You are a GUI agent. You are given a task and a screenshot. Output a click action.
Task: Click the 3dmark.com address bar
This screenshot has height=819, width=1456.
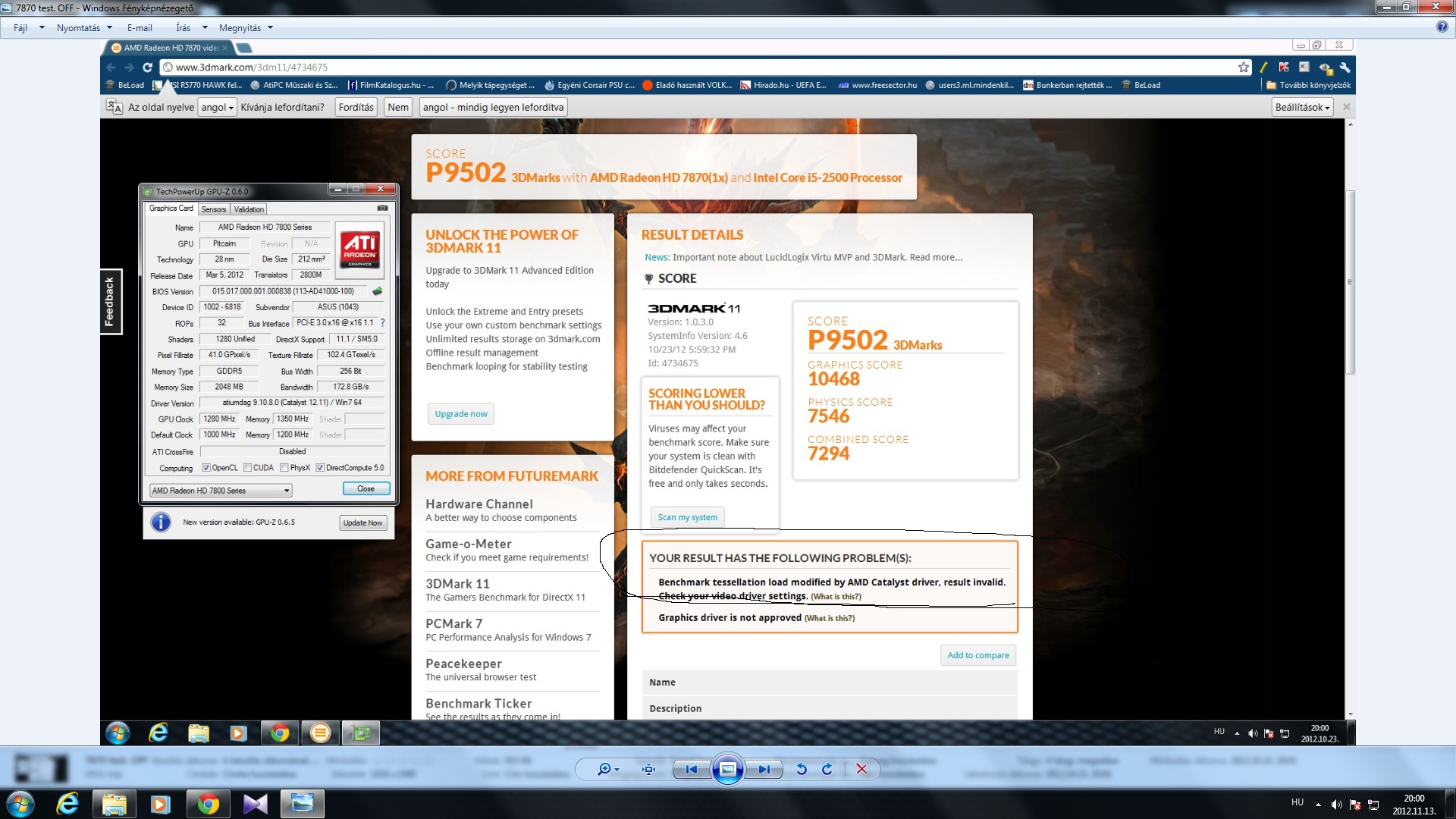[698, 67]
